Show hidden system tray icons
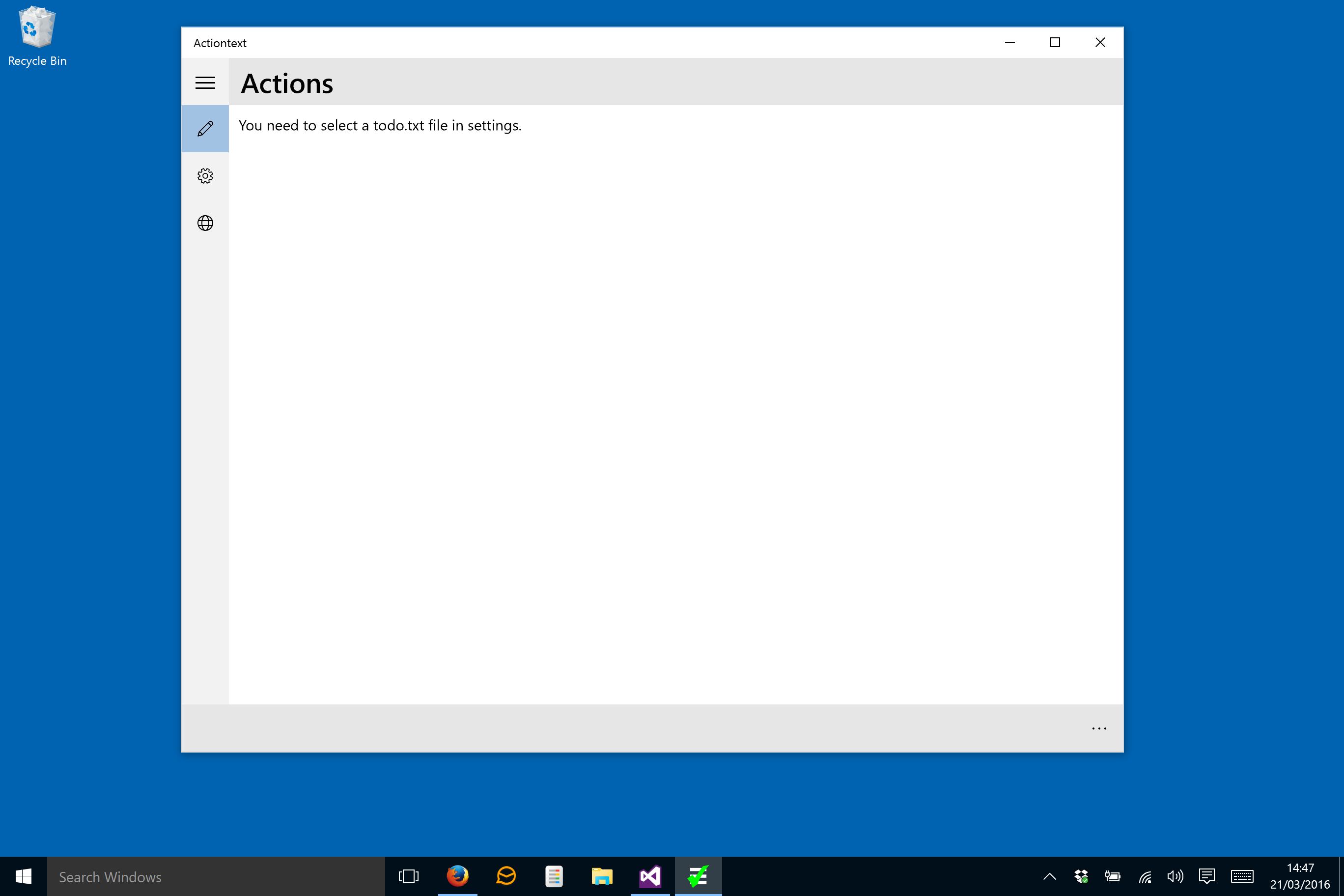1344x896 pixels. pyautogui.click(x=1049, y=876)
